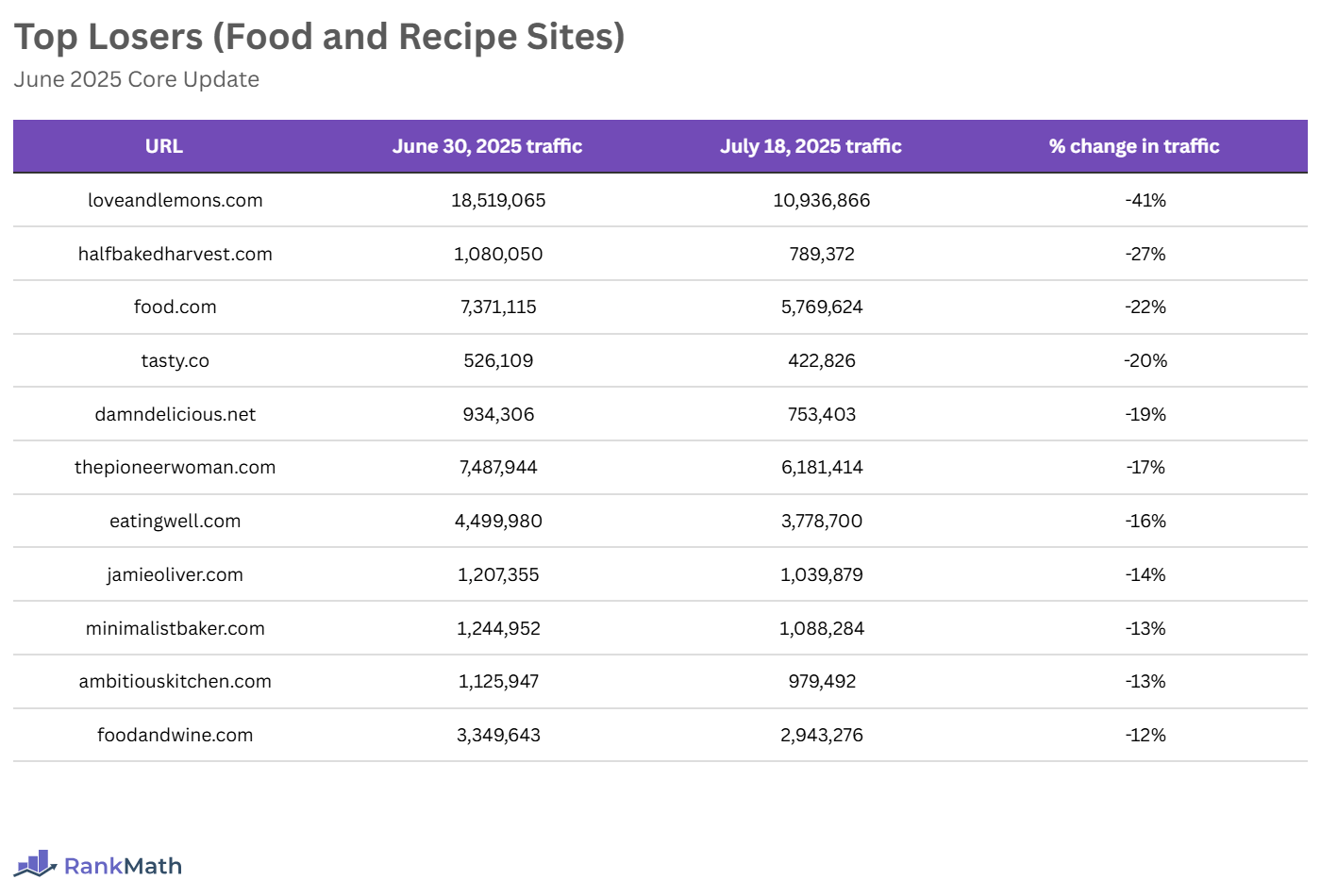This screenshot has height=896, width=1321.
Task: Click the value 2,943,276
Action: [822, 735]
